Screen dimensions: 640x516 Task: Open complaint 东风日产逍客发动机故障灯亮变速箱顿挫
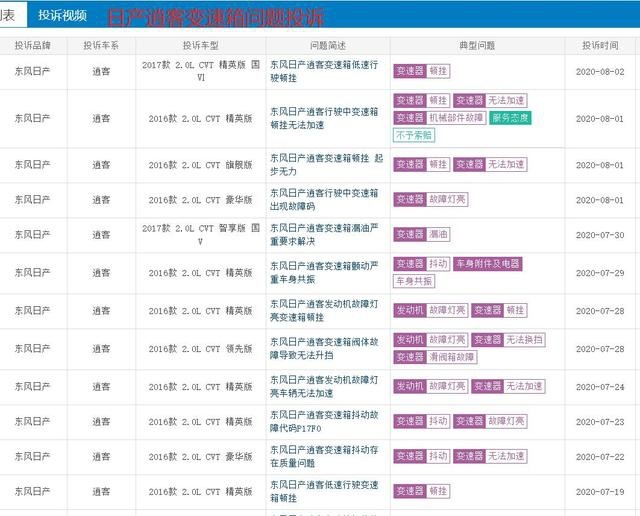[x=324, y=311]
